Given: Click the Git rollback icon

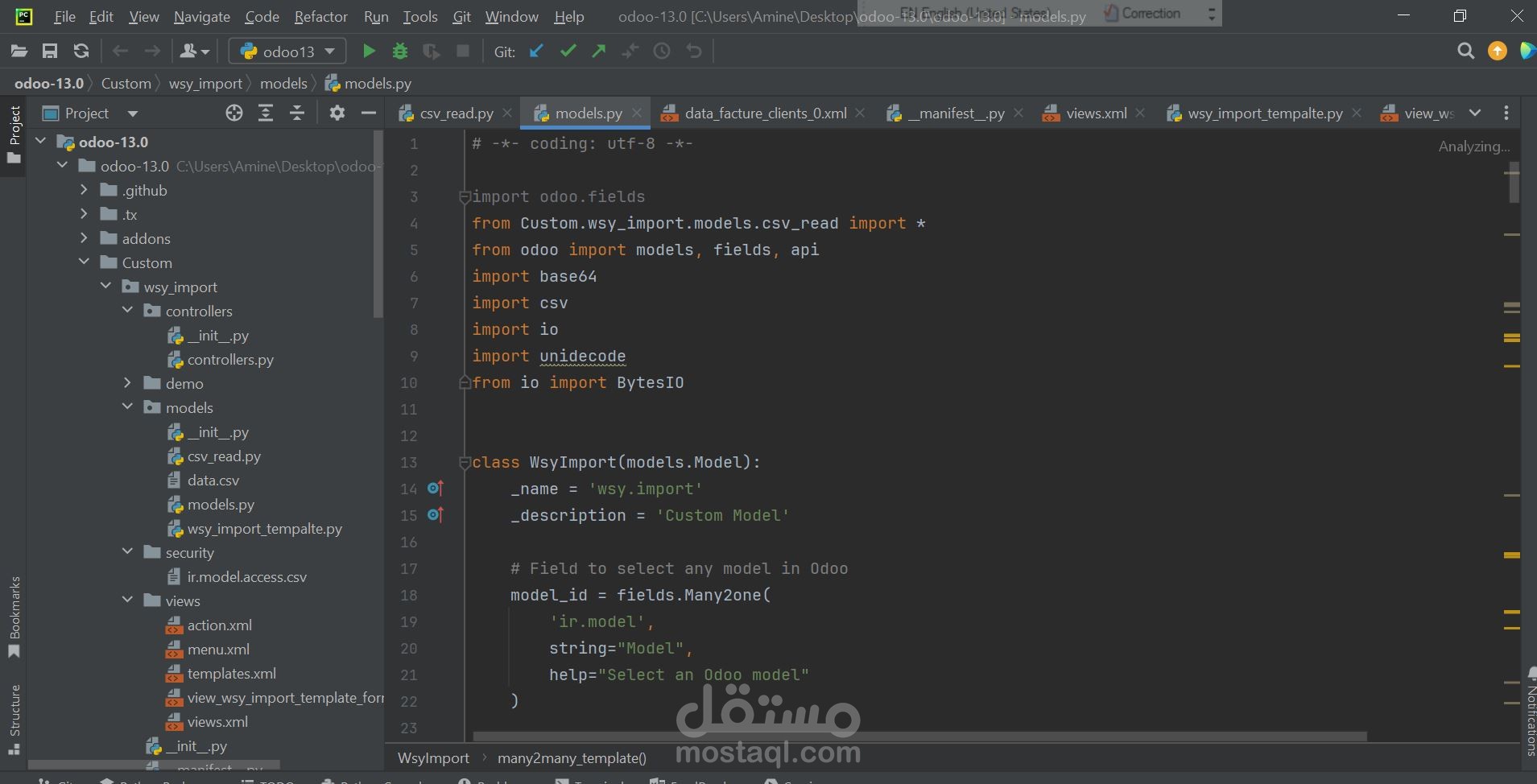Looking at the screenshot, I should point(693,52).
